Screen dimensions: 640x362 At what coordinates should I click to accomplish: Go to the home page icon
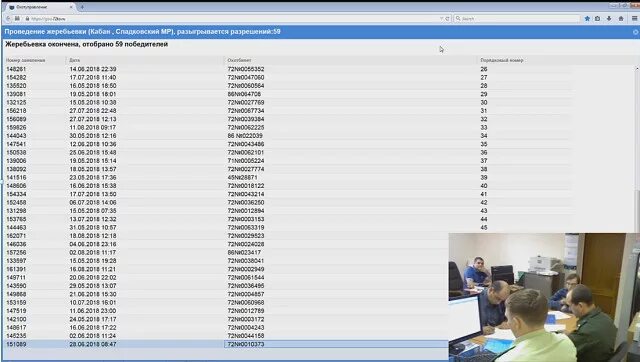621,19
